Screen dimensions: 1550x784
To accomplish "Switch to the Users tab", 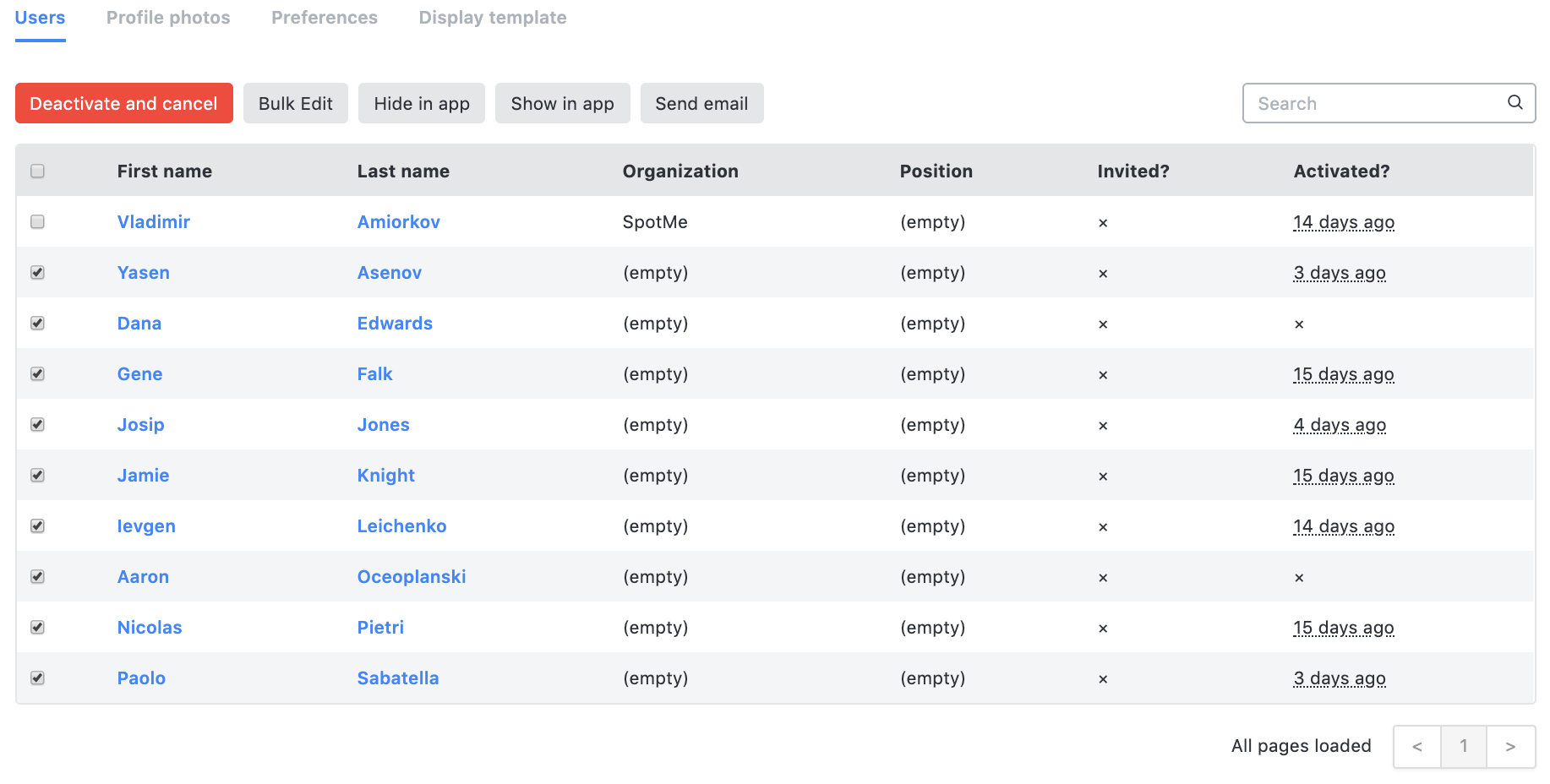I will click(40, 18).
